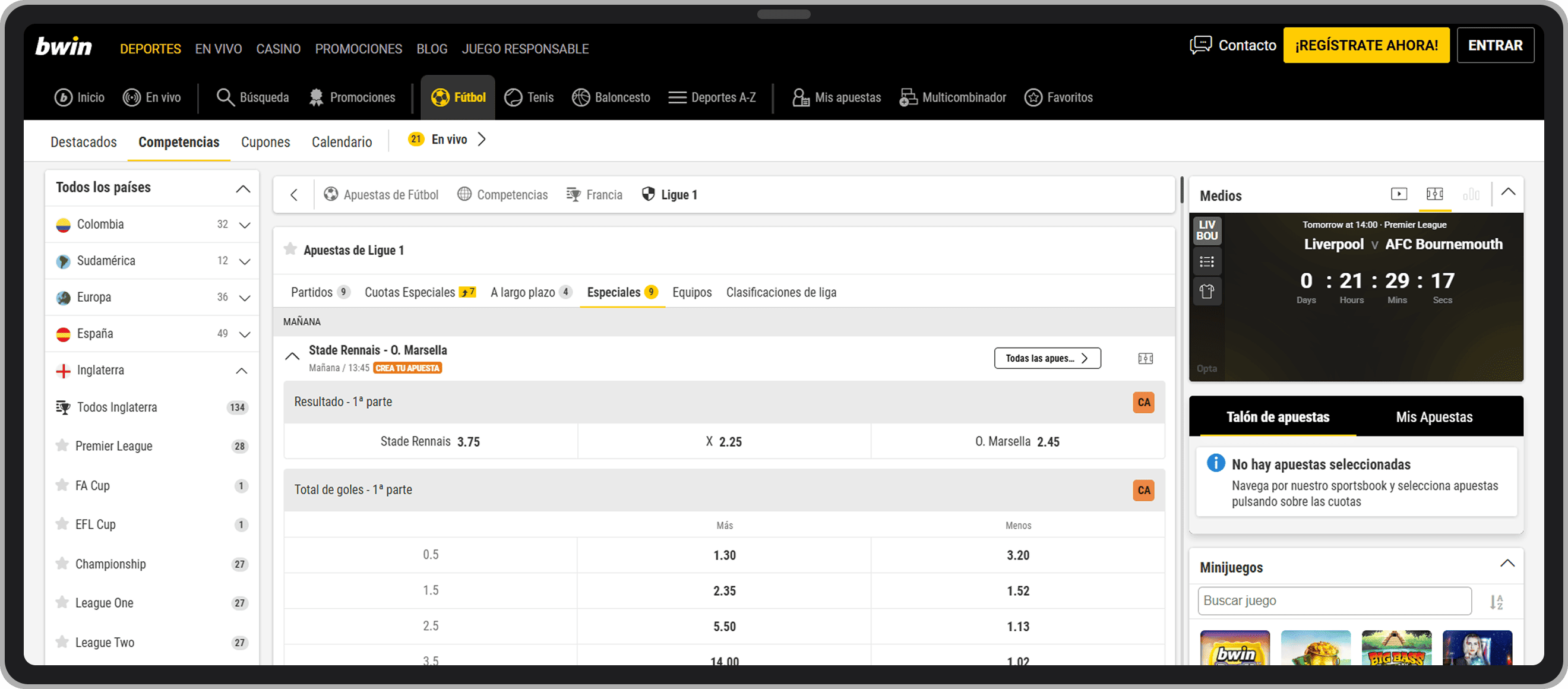Switch Medios to pitch view
Screen dimensions: 1568x689
click(x=1435, y=194)
